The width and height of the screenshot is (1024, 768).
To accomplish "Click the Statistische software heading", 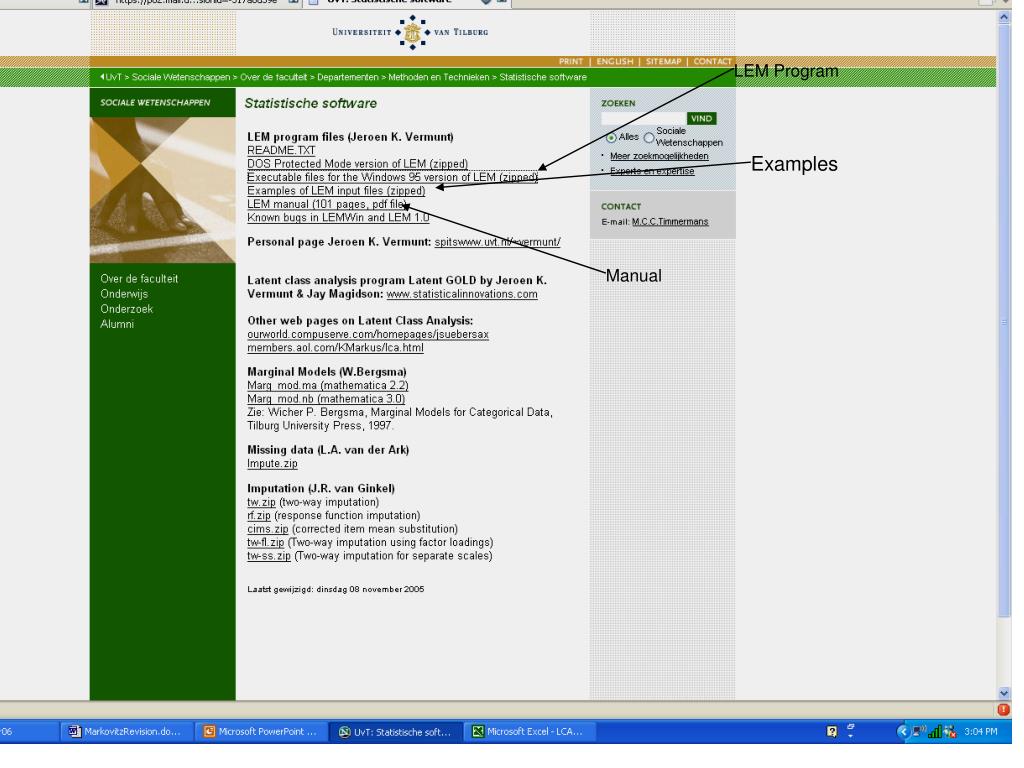I will click(310, 103).
